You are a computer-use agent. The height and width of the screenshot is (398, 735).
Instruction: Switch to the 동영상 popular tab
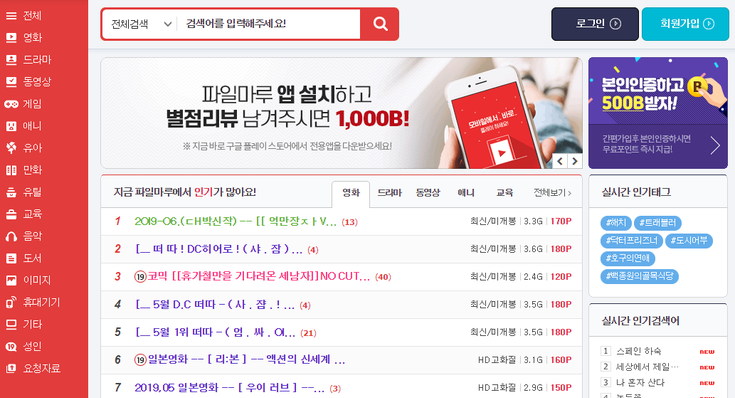coord(428,193)
